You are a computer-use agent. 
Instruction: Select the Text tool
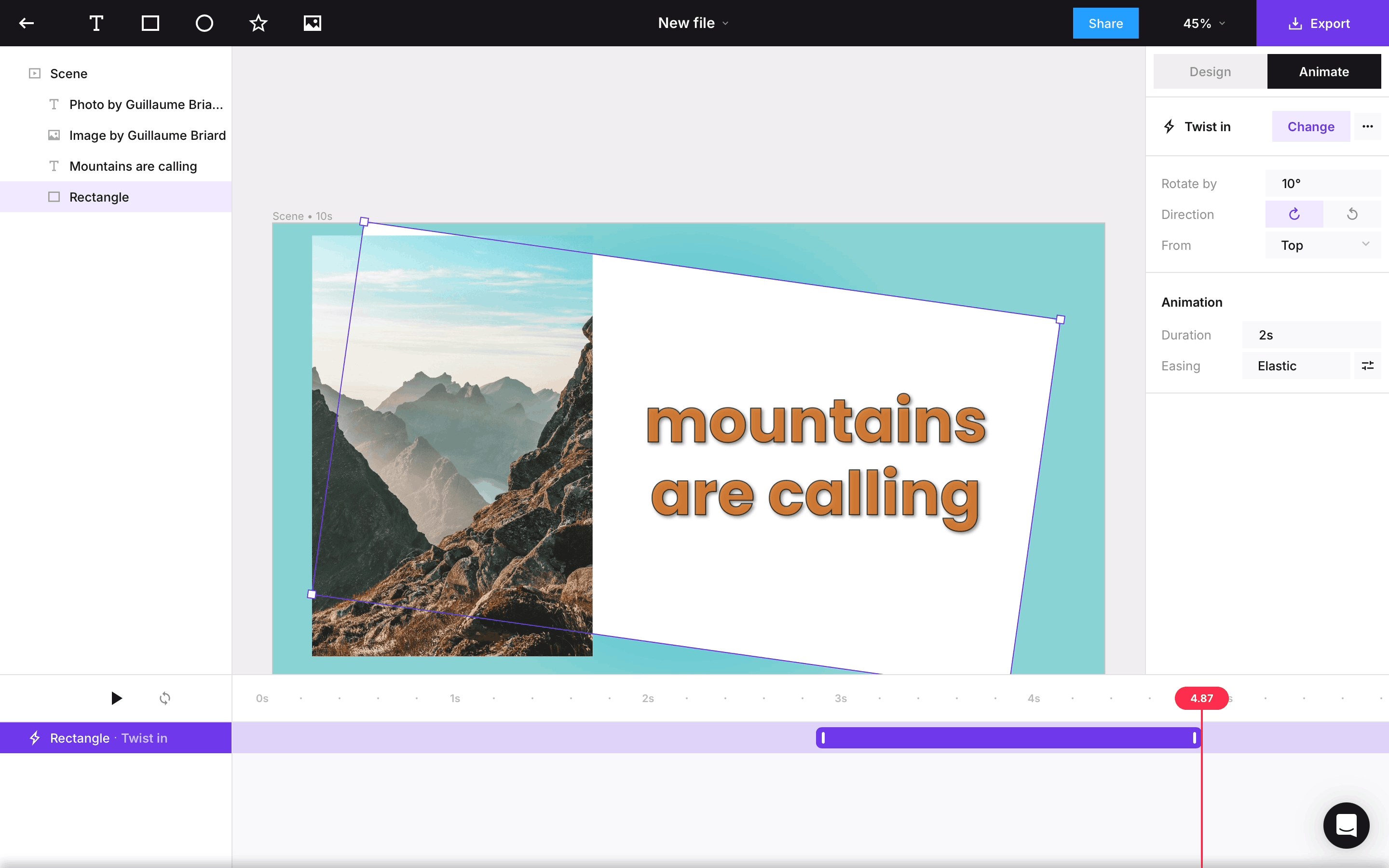click(96, 24)
